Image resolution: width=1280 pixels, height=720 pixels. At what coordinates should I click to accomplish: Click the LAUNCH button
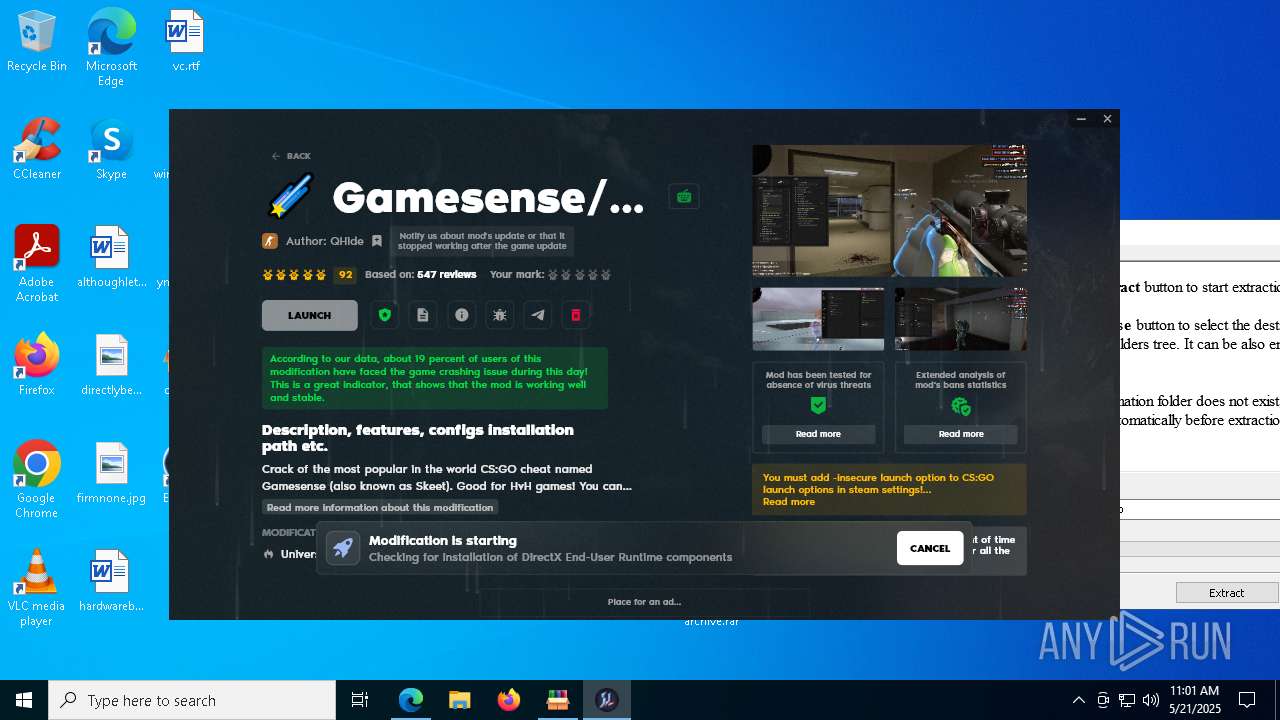309,315
